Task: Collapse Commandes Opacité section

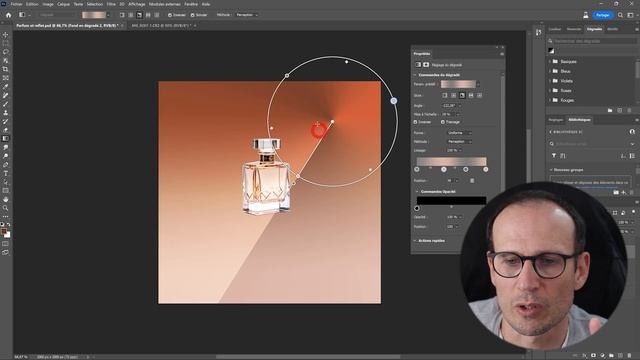Action: pos(417,191)
